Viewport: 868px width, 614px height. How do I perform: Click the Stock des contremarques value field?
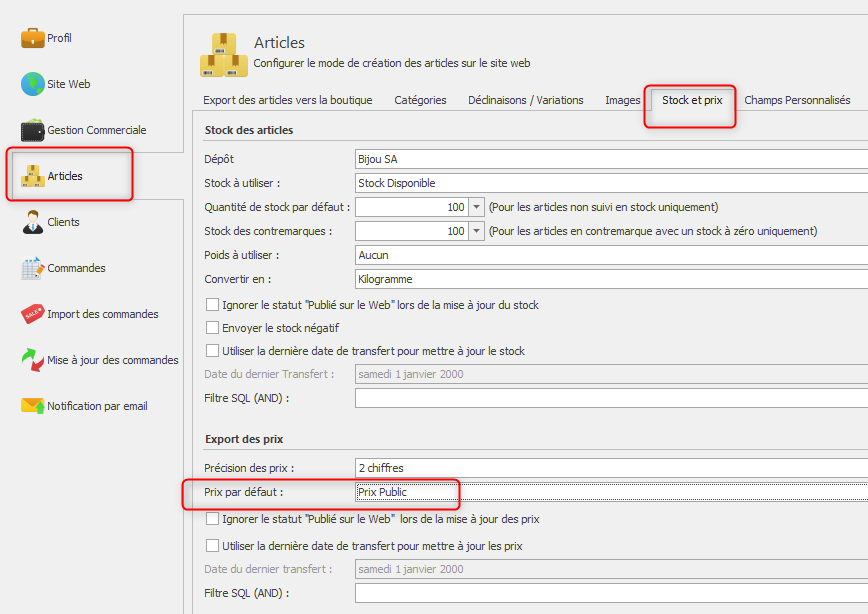pos(412,231)
